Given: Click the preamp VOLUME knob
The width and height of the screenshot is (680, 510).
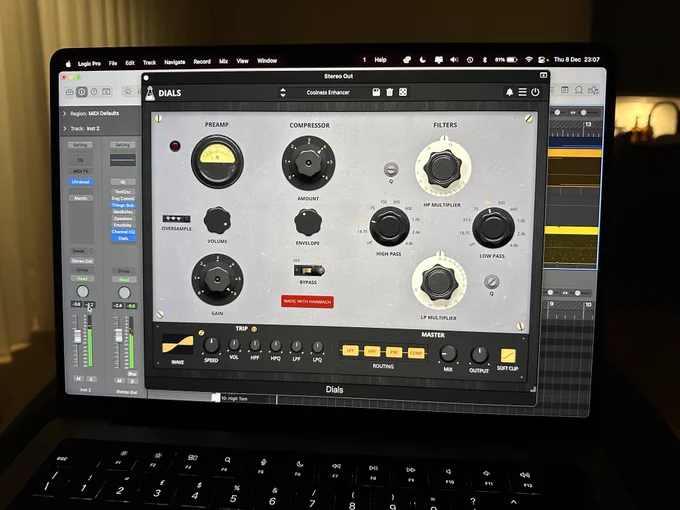Looking at the screenshot, I should tap(217, 220).
